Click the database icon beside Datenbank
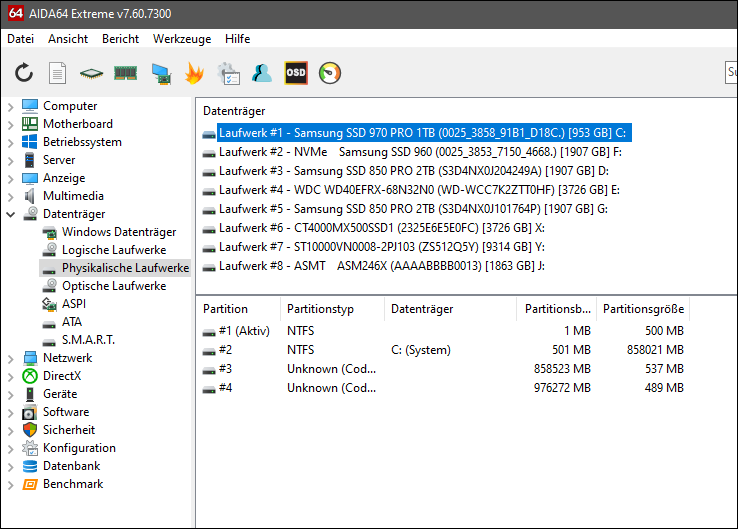This screenshot has height=529, width=738. tap(30, 466)
